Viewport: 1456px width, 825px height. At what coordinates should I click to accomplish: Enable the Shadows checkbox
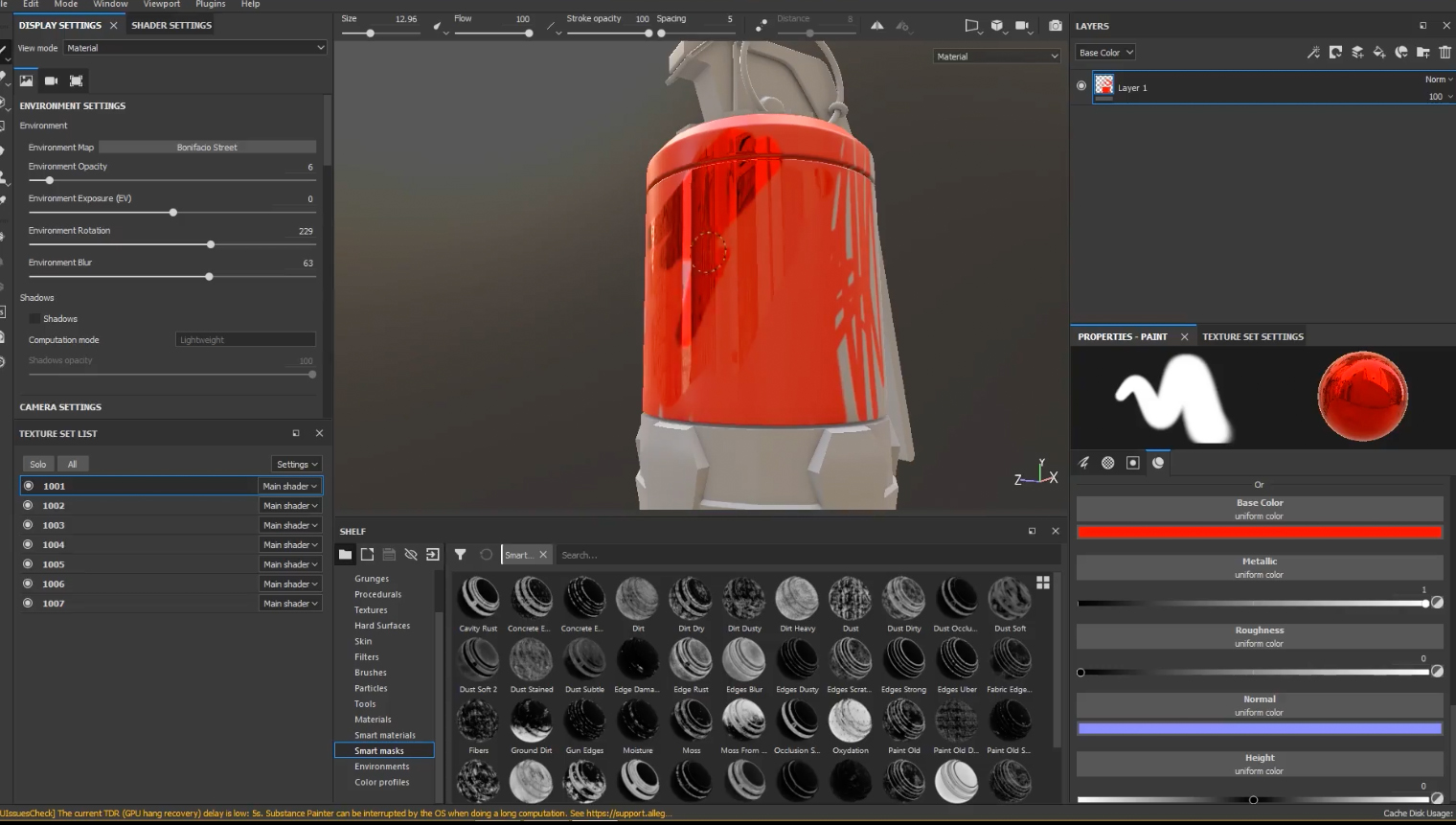click(34, 319)
